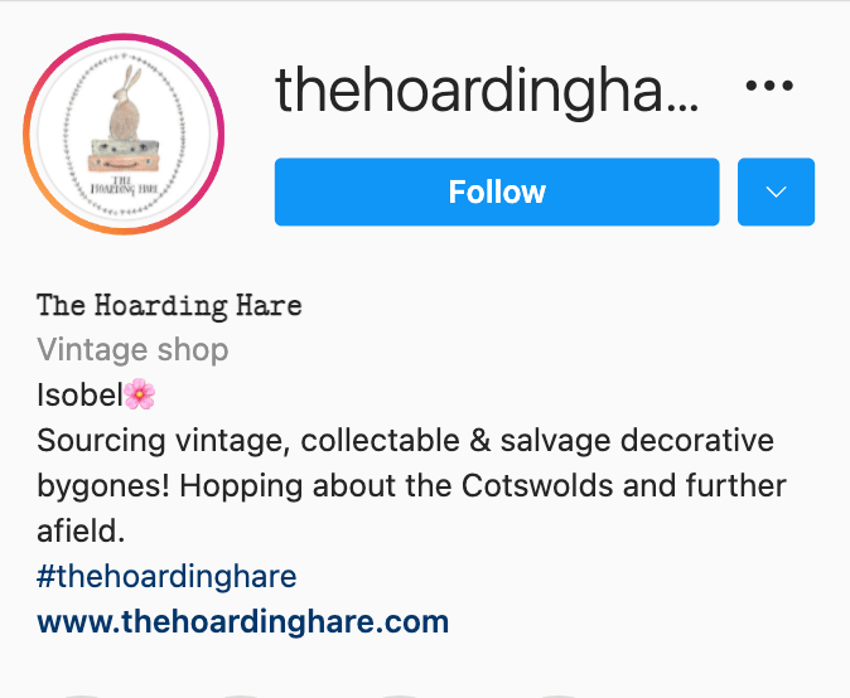850x698 pixels.
Task: Open the three-dots profile options menu
Action: point(769,85)
